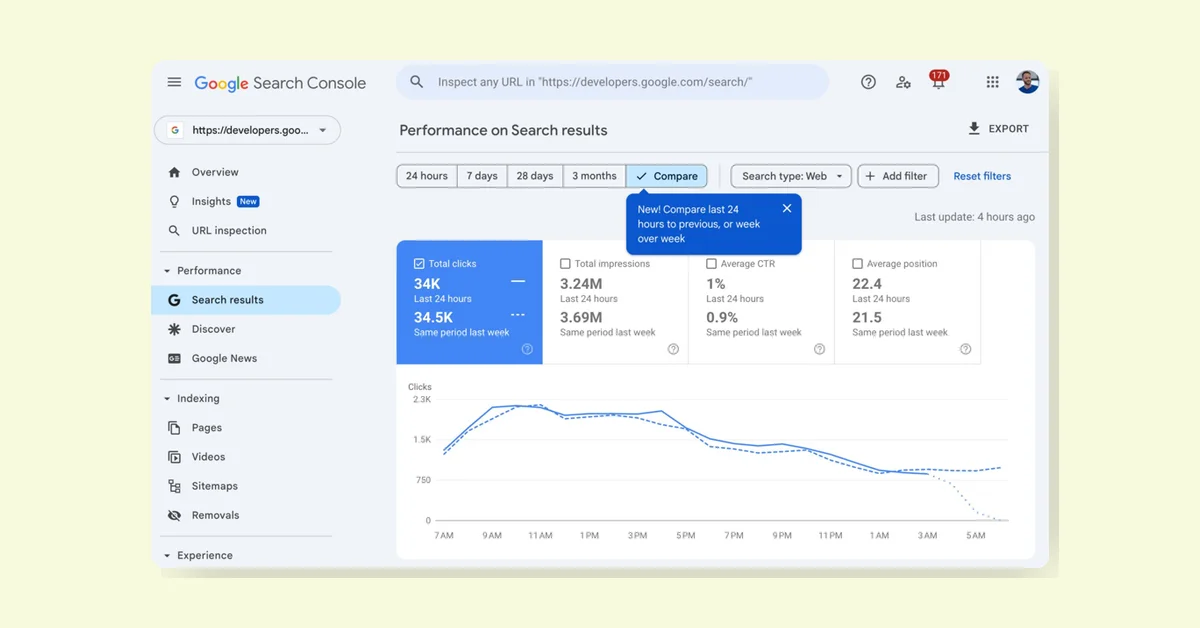Open the user settings people icon

[x=903, y=82]
